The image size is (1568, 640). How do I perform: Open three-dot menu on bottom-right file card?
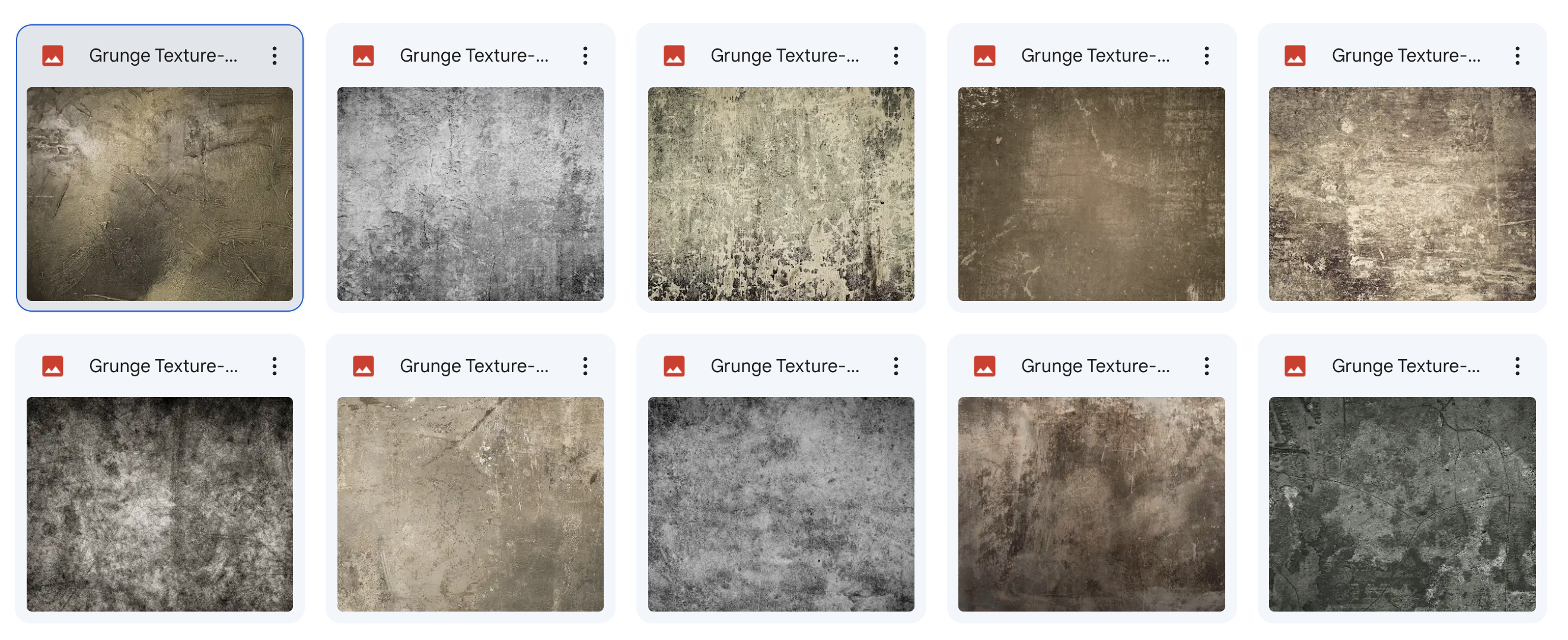click(x=1517, y=366)
